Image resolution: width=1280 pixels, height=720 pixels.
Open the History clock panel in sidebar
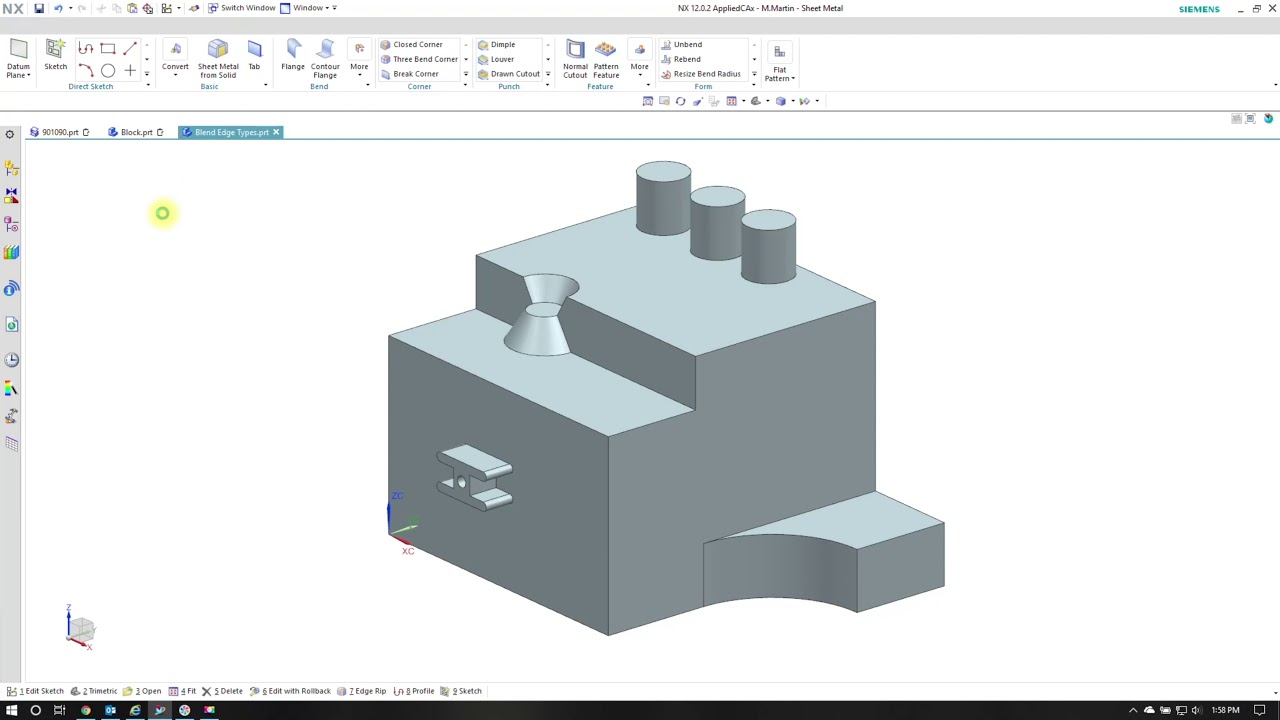(11, 360)
